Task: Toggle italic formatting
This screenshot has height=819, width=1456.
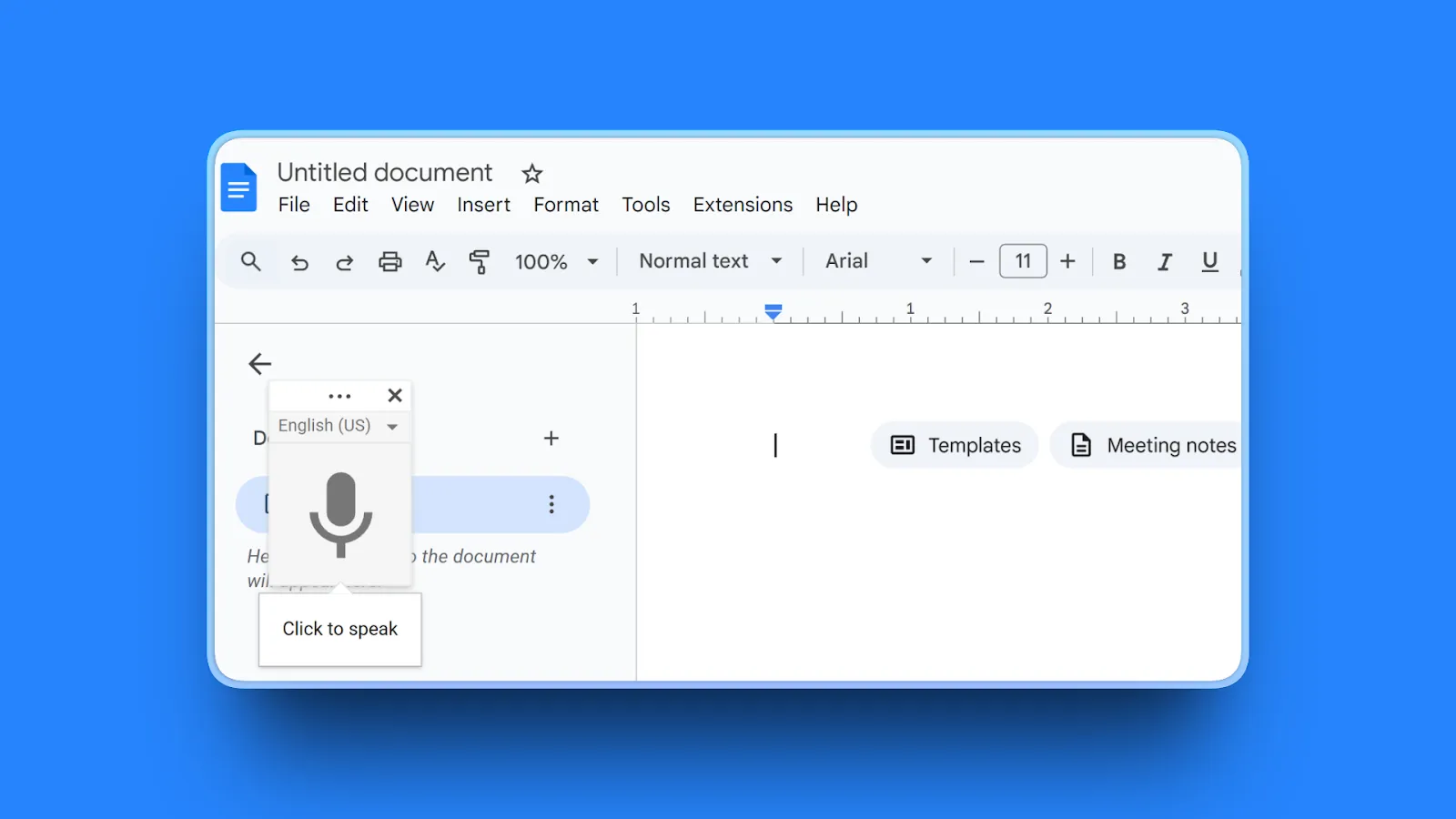Action: coord(1165,261)
